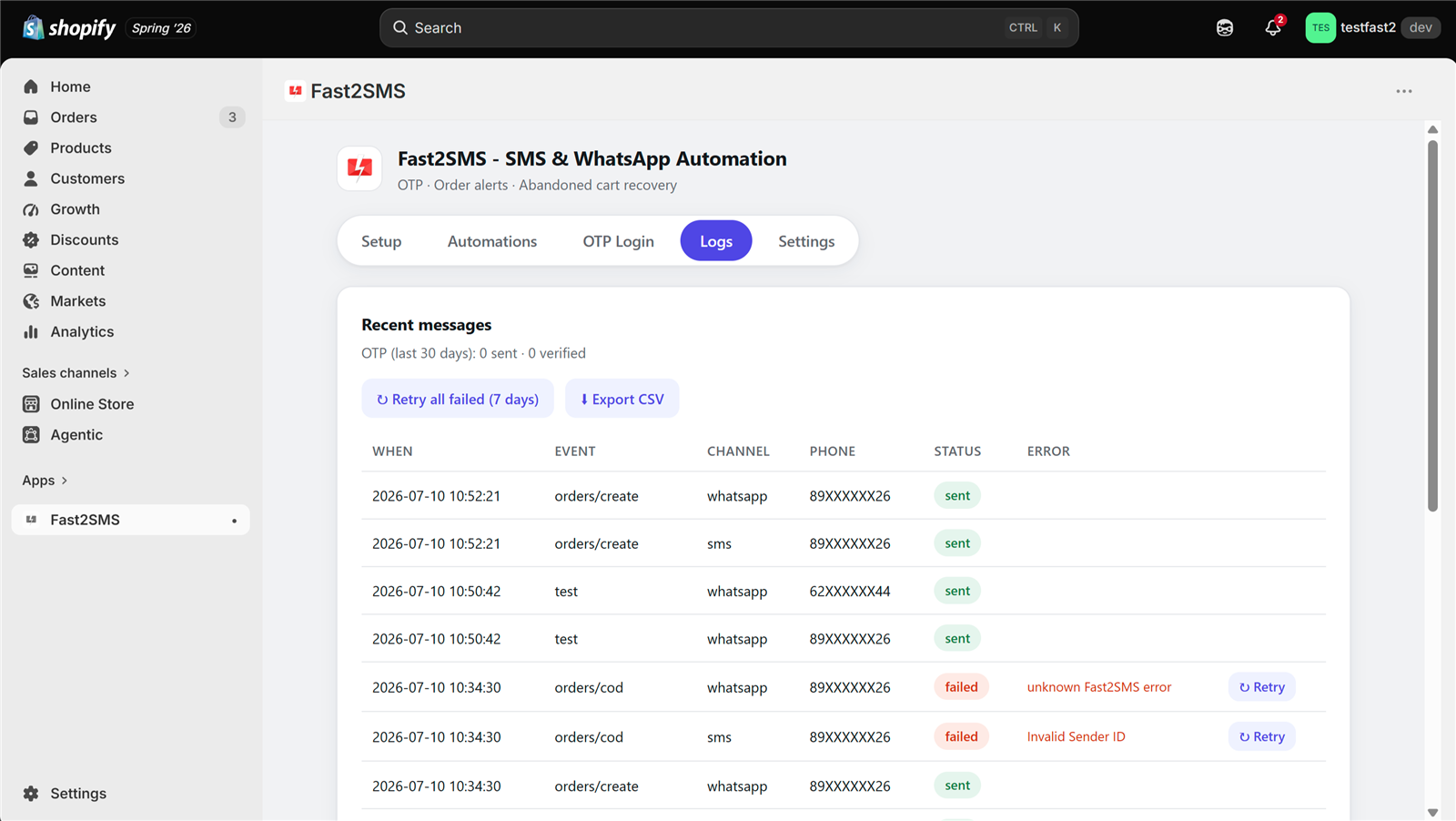Open the app's Settings tab
The height and width of the screenshot is (821, 1456).
pyautogui.click(x=806, y=241)
